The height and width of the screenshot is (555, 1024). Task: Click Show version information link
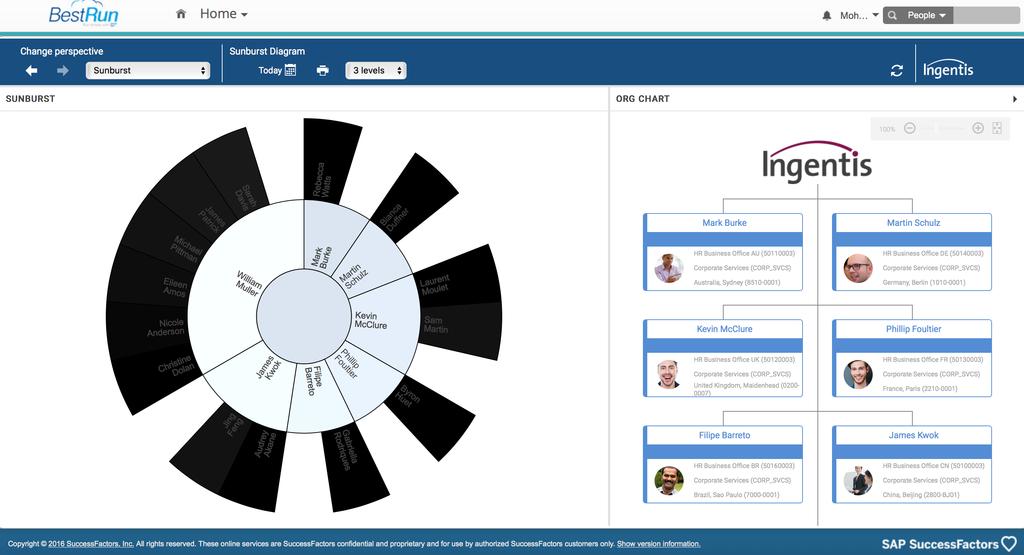coord(658,543)
